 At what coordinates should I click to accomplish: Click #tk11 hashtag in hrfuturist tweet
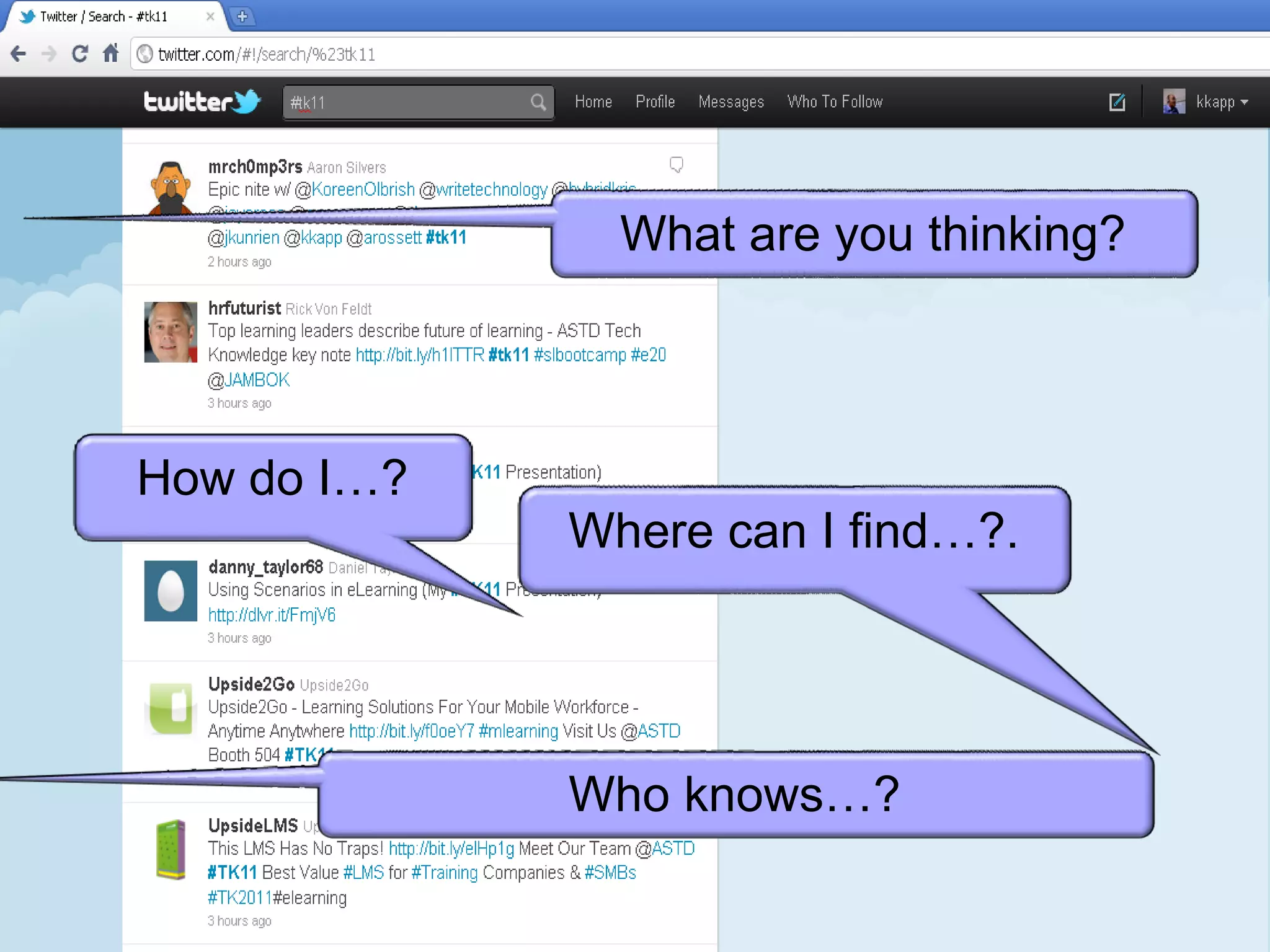(509, 355)
